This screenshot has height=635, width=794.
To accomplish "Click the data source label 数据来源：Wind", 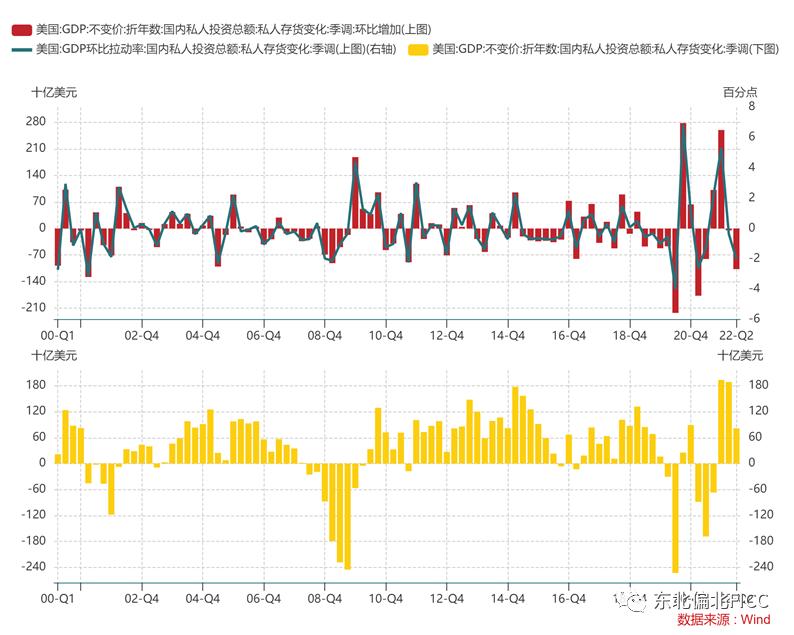I will point(724,620).
